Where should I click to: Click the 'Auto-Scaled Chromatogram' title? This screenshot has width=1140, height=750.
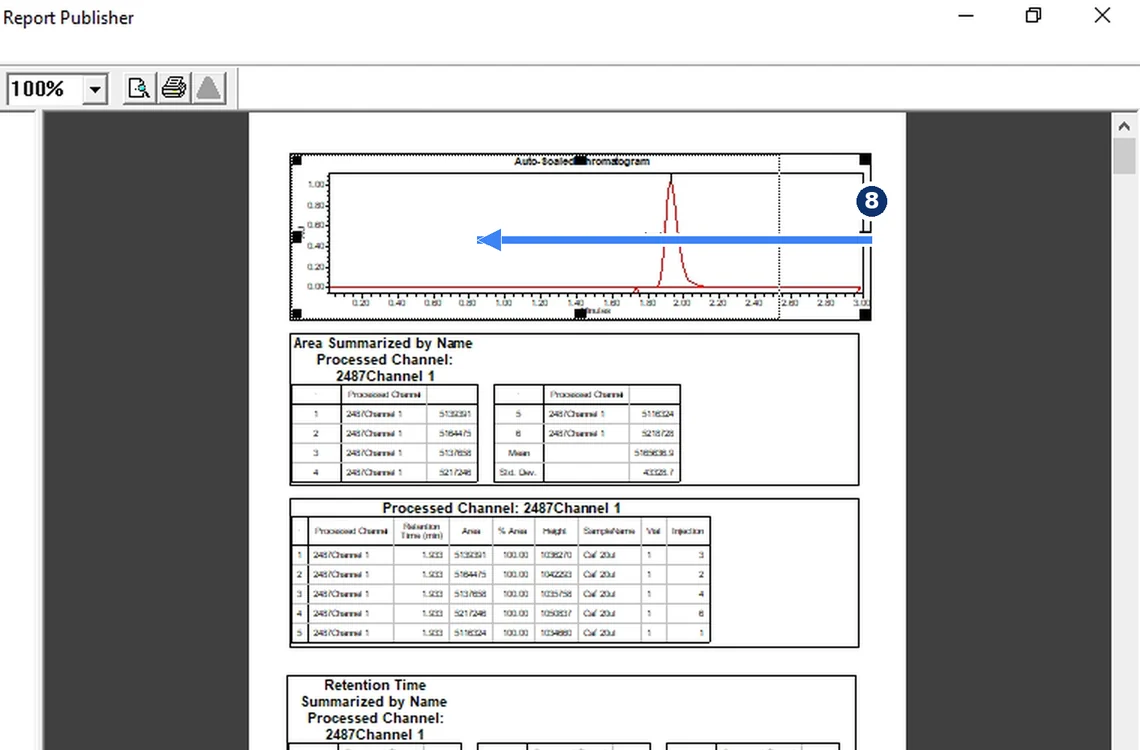pos(582,161)
